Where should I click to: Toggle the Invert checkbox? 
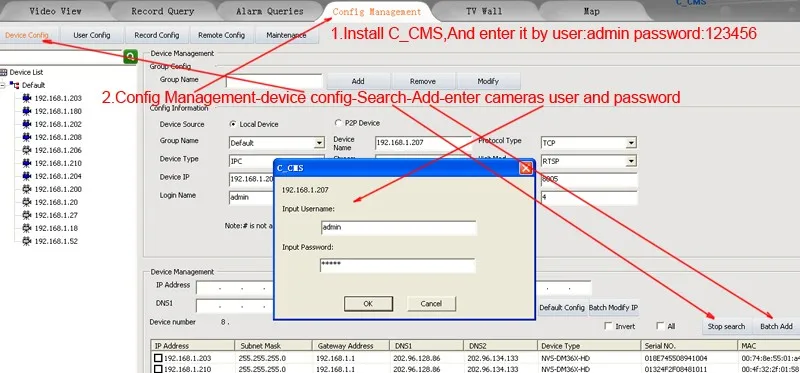click(608, 326)
